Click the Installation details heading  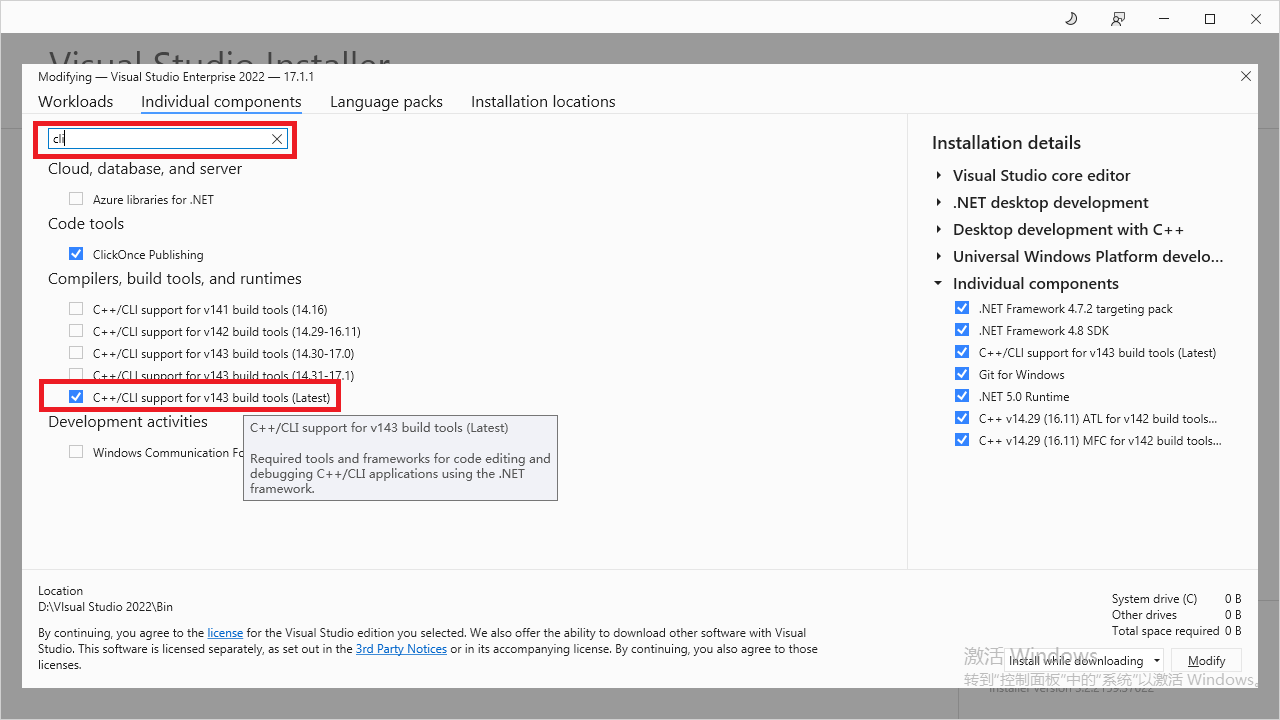coord(1006,143)
